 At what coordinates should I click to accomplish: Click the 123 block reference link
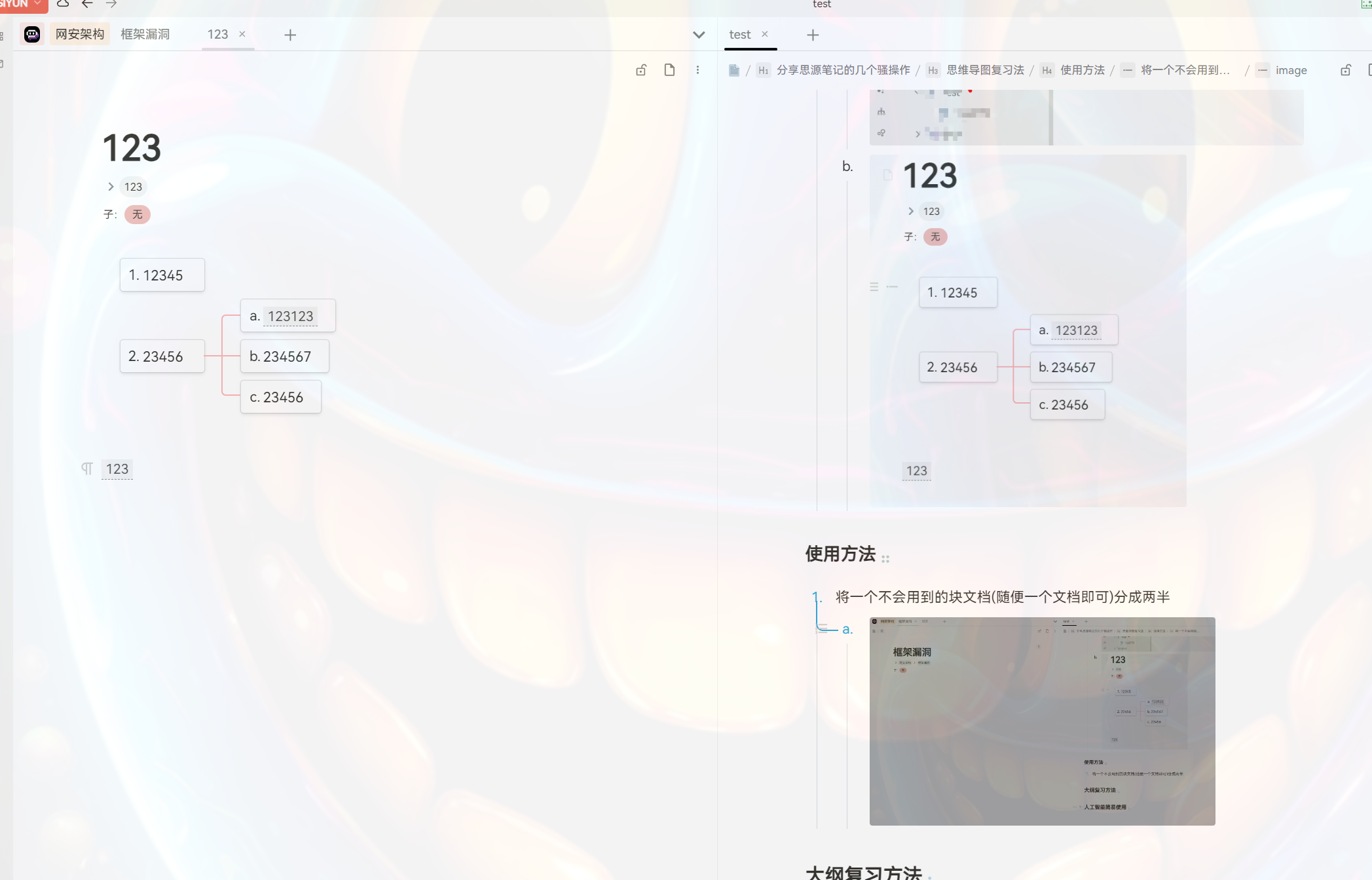click(x=117, y=469)
